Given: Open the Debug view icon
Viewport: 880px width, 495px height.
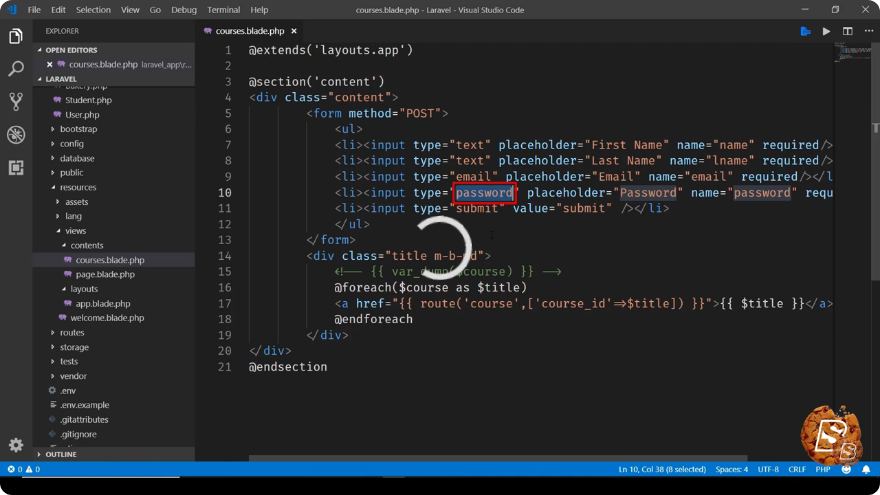Looking at the screenshot, I should [16, 135].
